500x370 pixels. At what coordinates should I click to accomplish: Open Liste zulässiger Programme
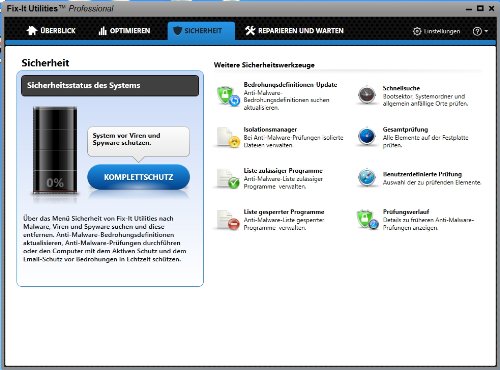[283, 171]
